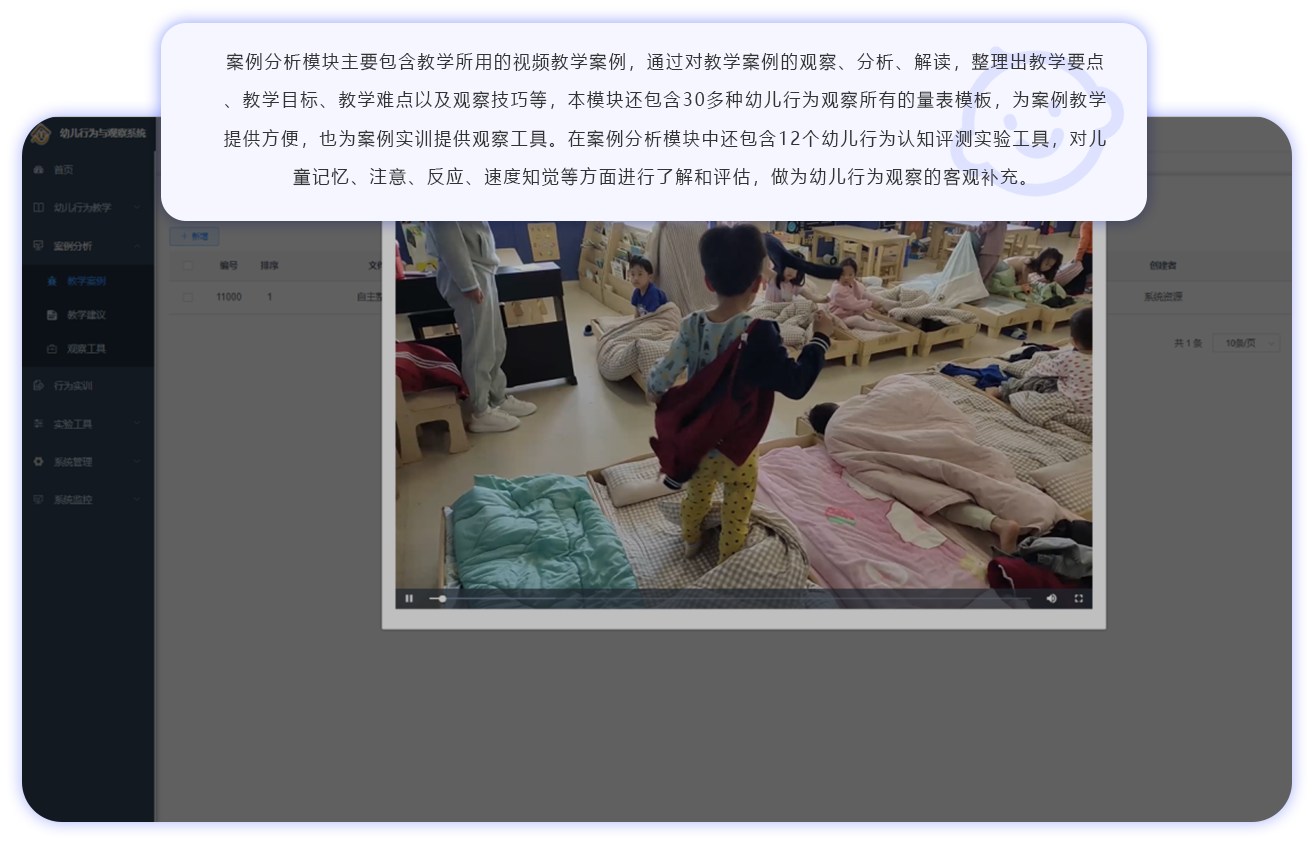The width and height of the screenshot is (1314, 855).
Task: Click the video frame showing the children
Action: coord(743,400)
